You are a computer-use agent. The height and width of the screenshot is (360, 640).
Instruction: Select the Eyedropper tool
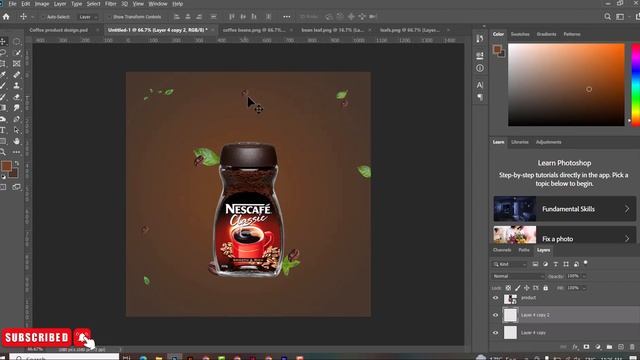point(3,75)
